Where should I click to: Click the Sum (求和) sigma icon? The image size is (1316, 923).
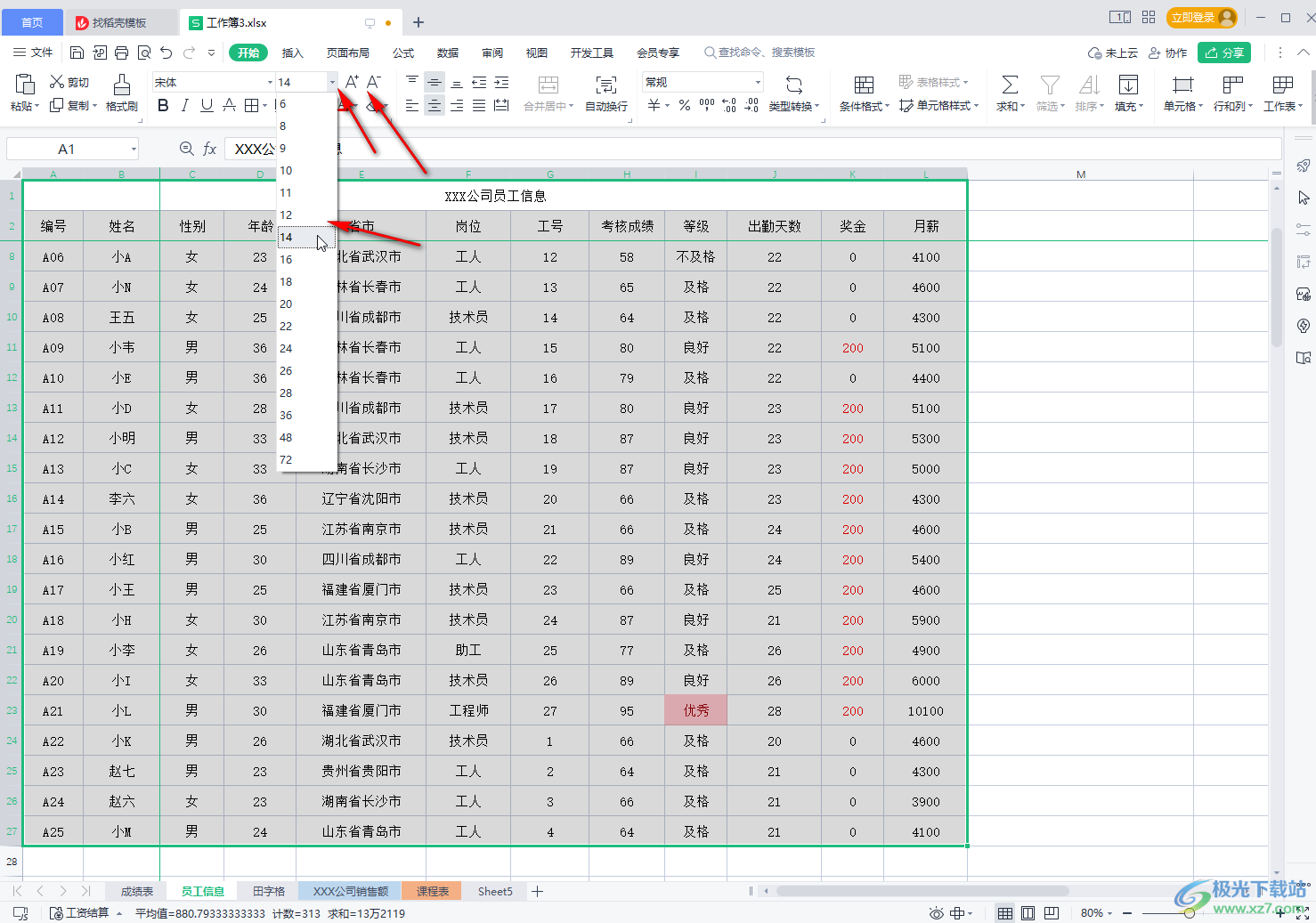[1010, 85]
